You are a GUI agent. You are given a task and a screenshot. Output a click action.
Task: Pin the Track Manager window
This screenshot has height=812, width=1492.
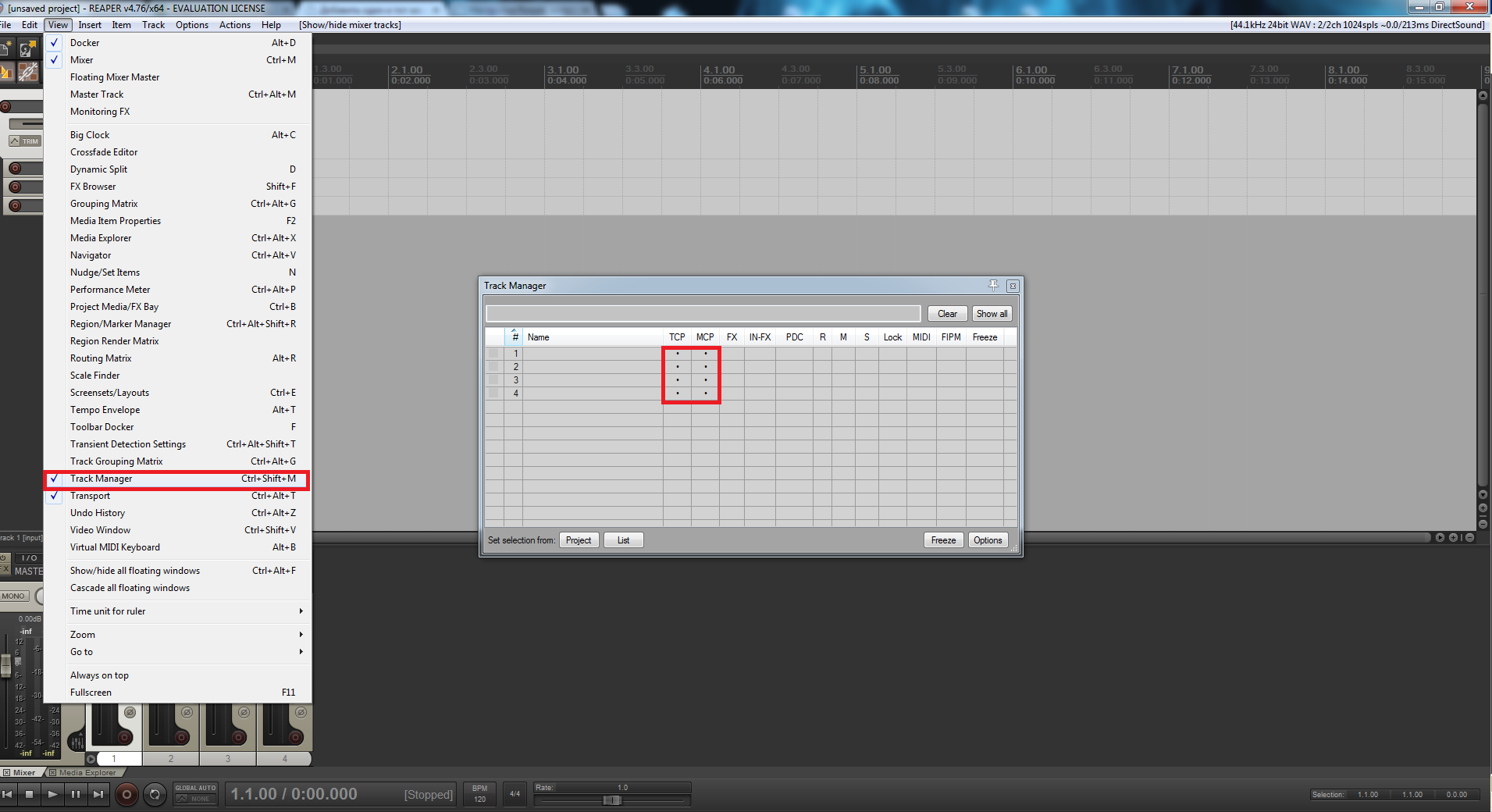993,285
